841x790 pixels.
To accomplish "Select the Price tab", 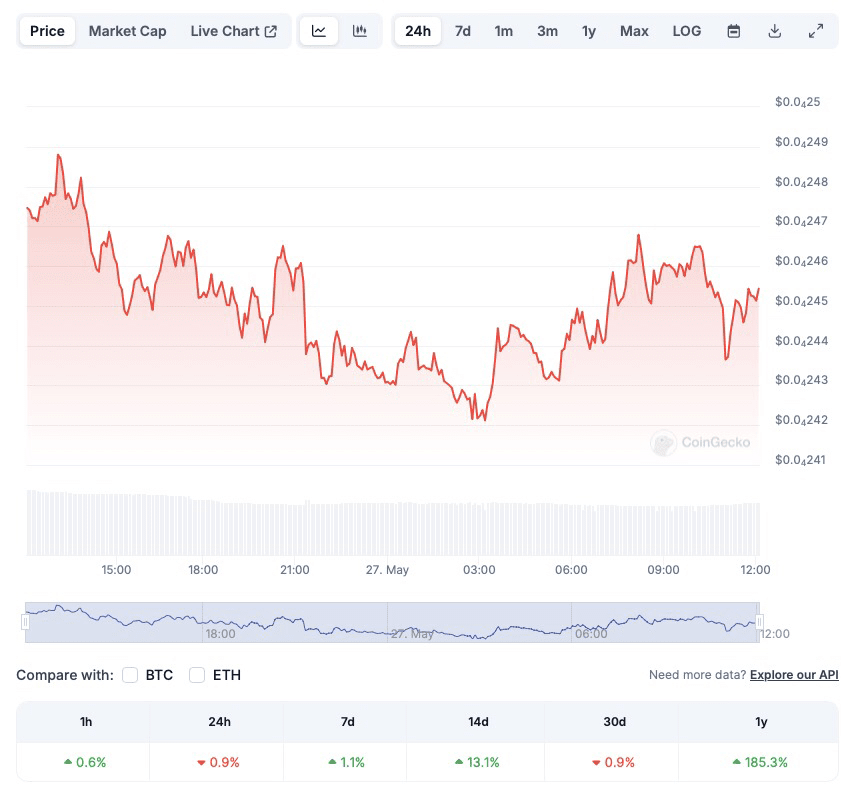I will (x=47, y=31).
